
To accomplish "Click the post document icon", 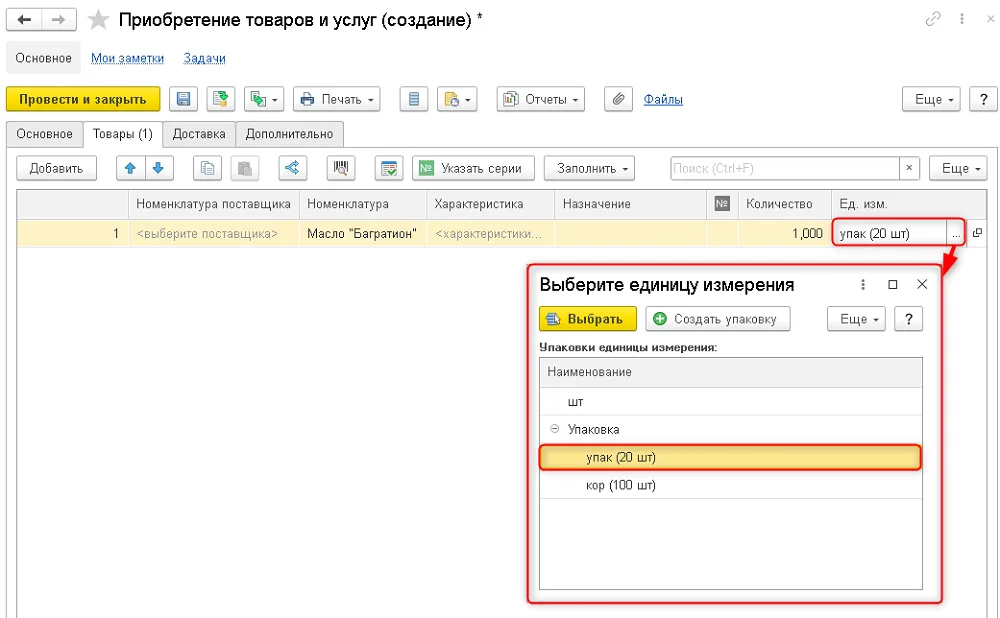I will 221,99.
